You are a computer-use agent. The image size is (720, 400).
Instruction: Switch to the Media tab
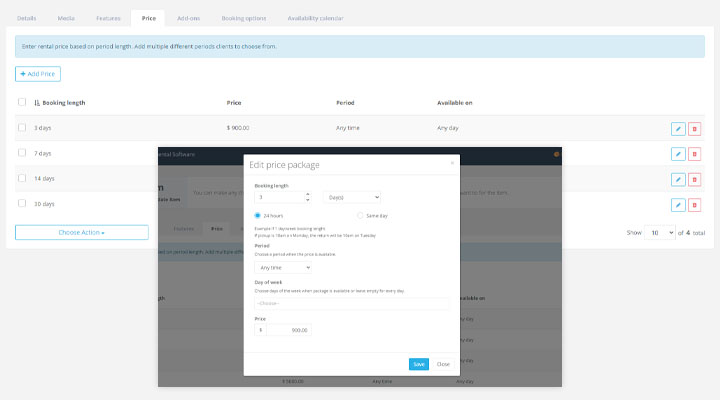pyautogui.click(x=66, y=18)
